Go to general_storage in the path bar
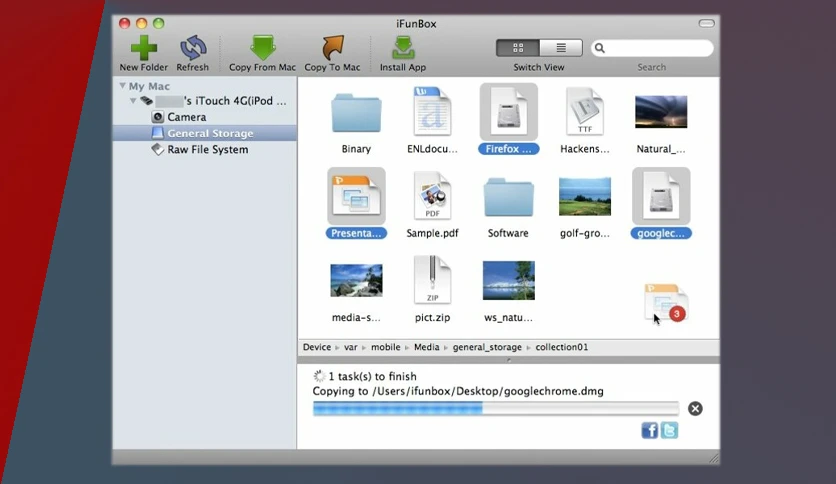This screenshot has height=484, width=836. (487, 347)
